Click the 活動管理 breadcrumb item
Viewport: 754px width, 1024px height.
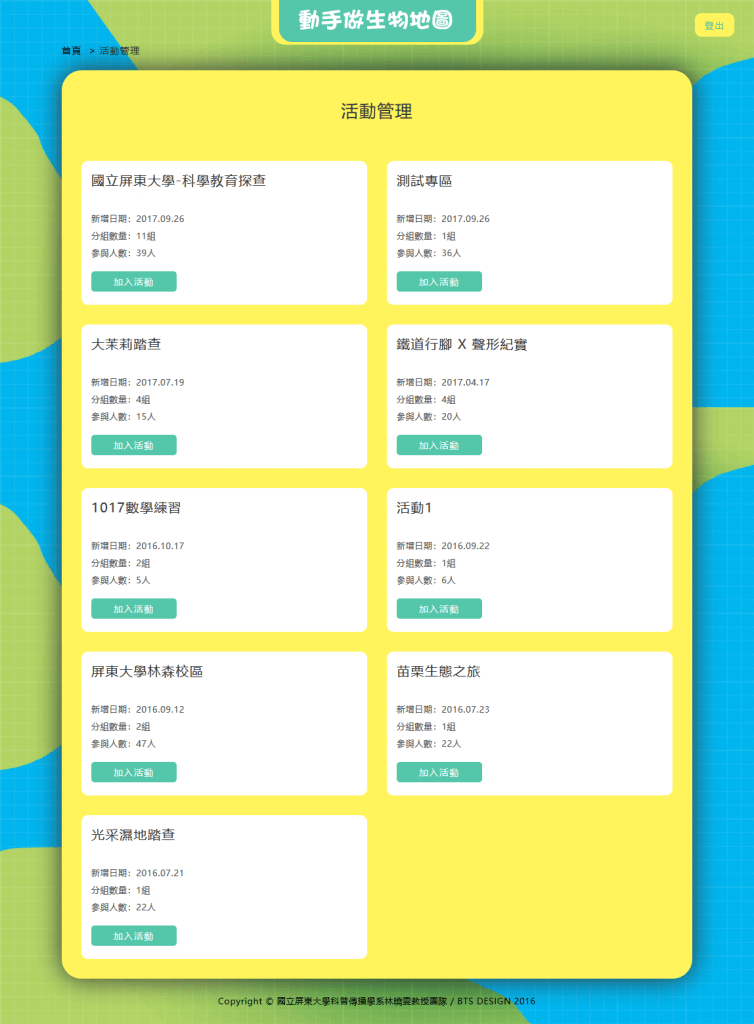(119, 51)
